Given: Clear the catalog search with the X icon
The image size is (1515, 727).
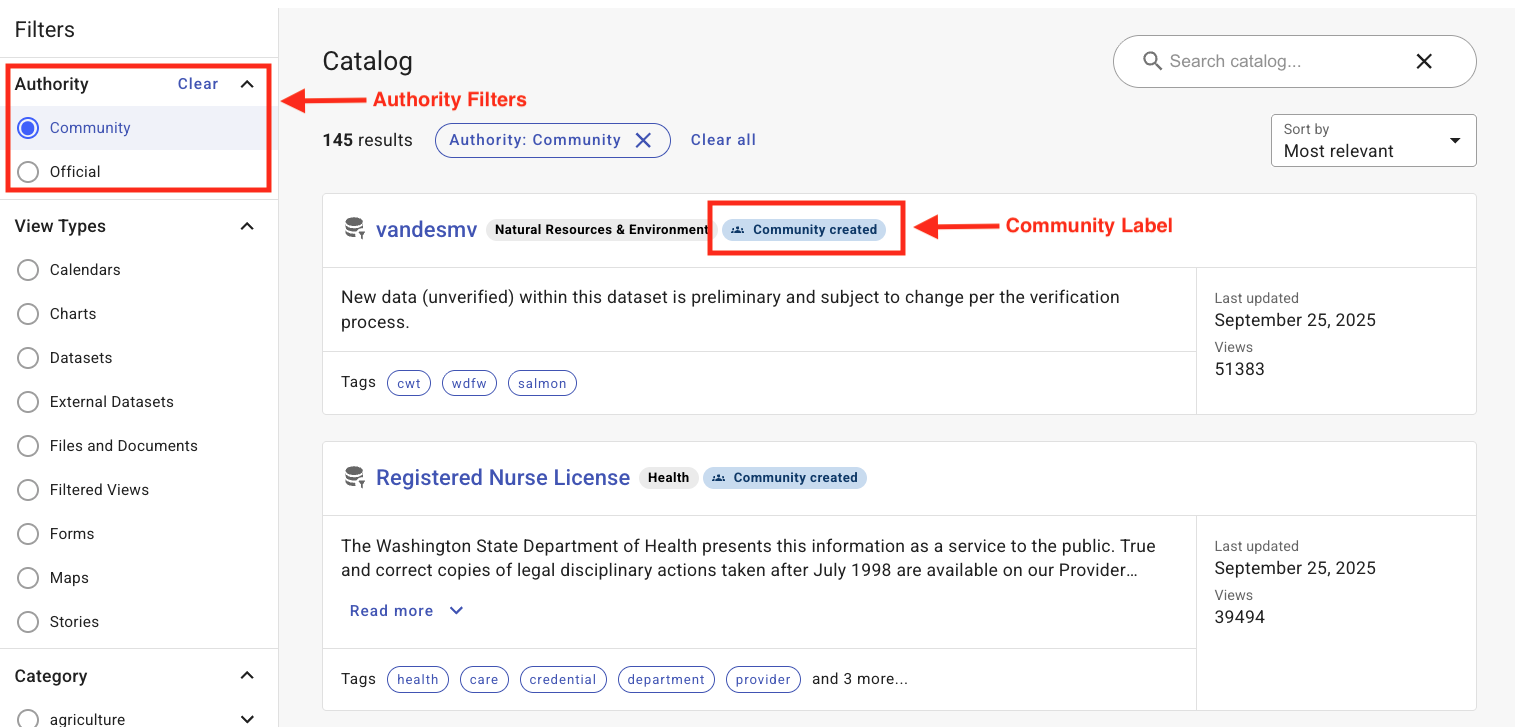Looking at the screenshot, I should (1424, 62).
